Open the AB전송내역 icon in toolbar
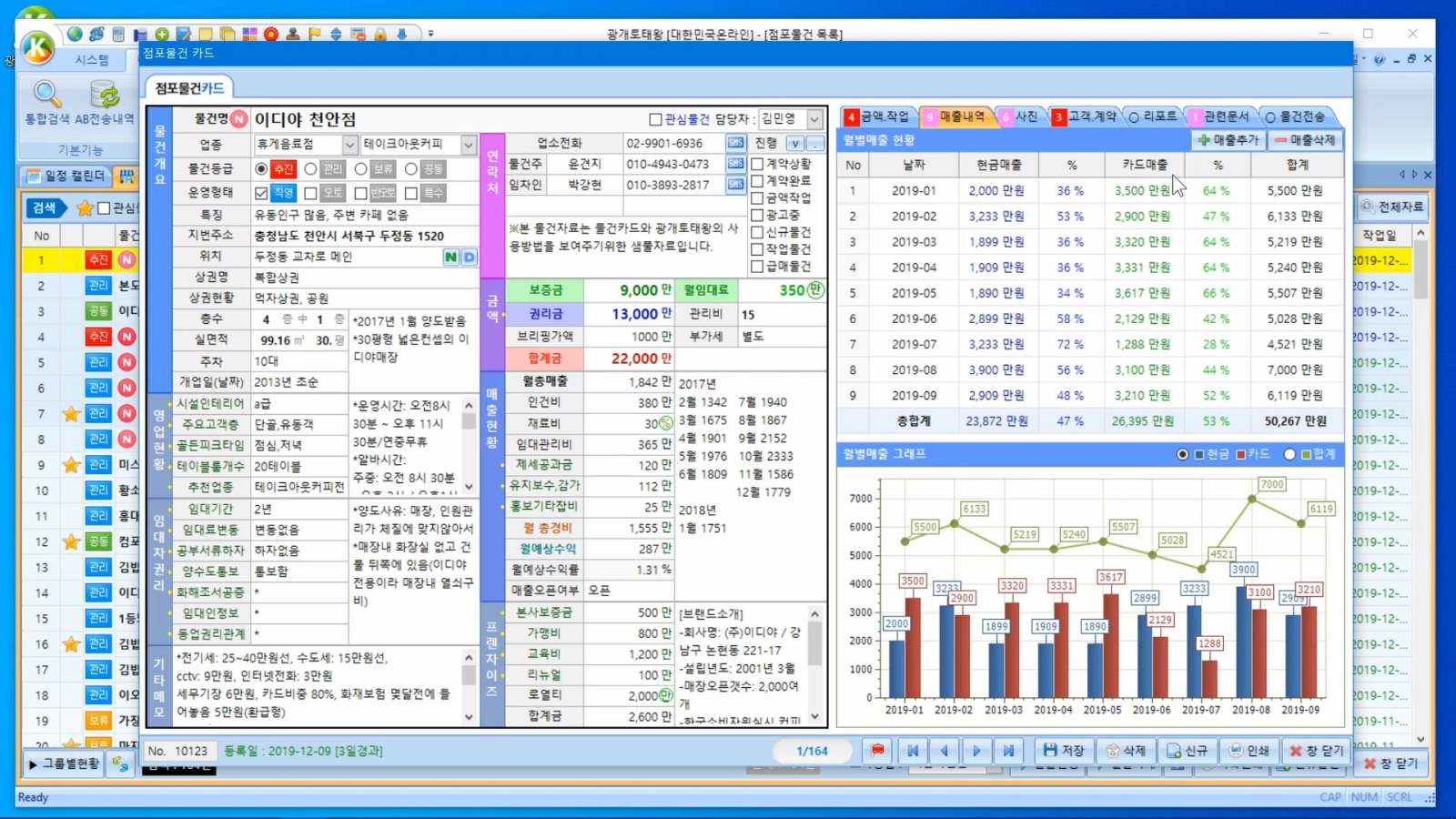 [105, 95]
